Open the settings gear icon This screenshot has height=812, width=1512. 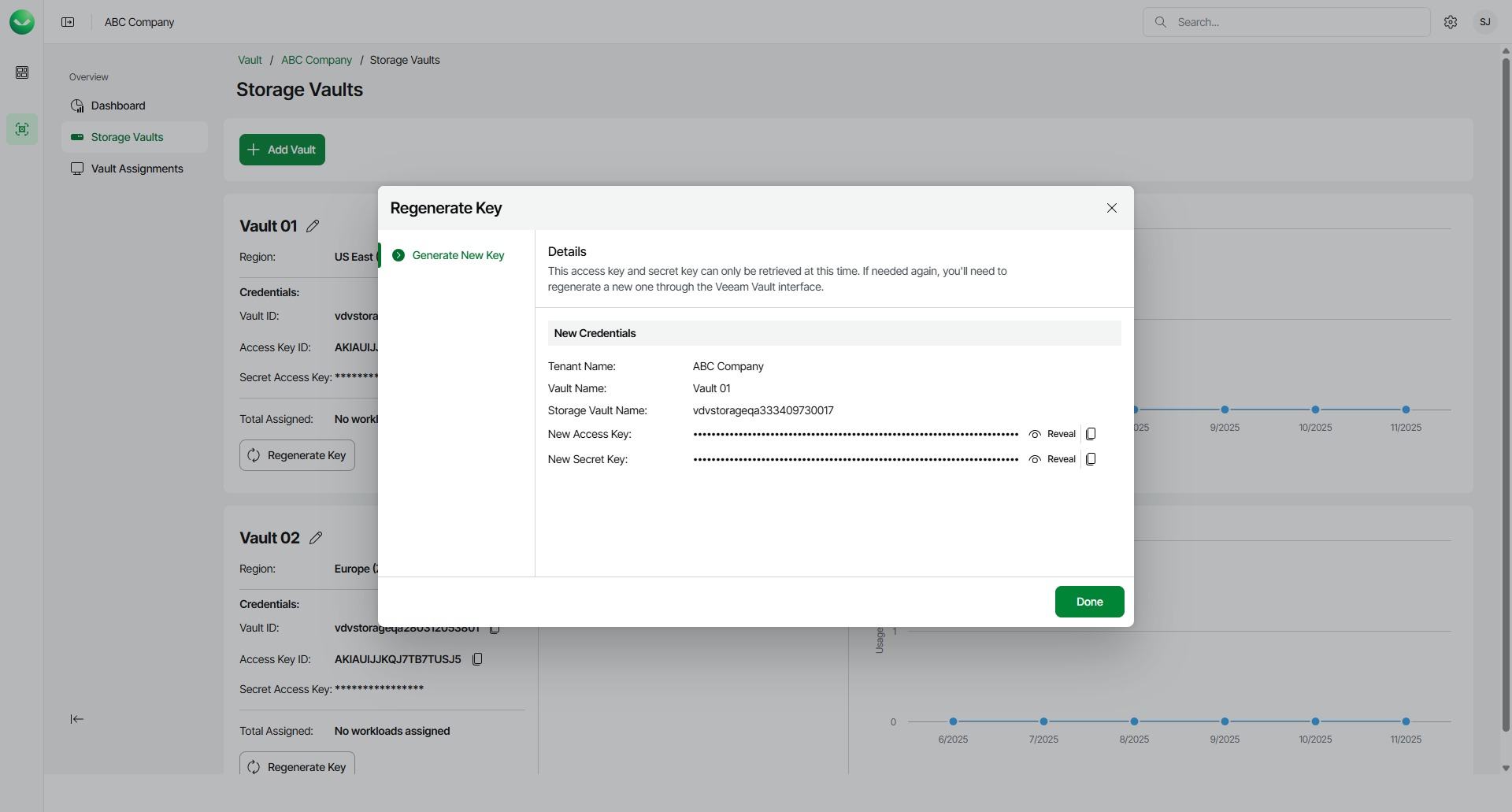tap(1451, 22)
